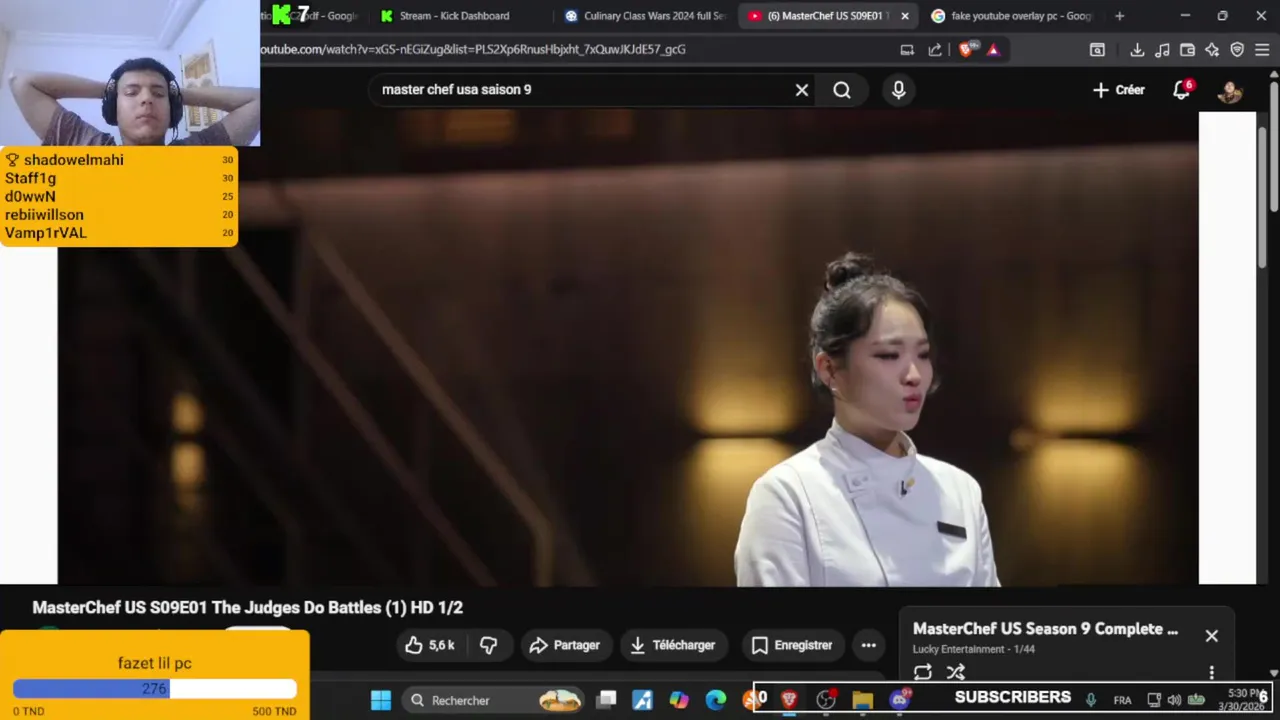The height and width of the screenshot is (720, 1280).
Task: Like the video showing 5,6 k
Action: click(x=430, y=645)
